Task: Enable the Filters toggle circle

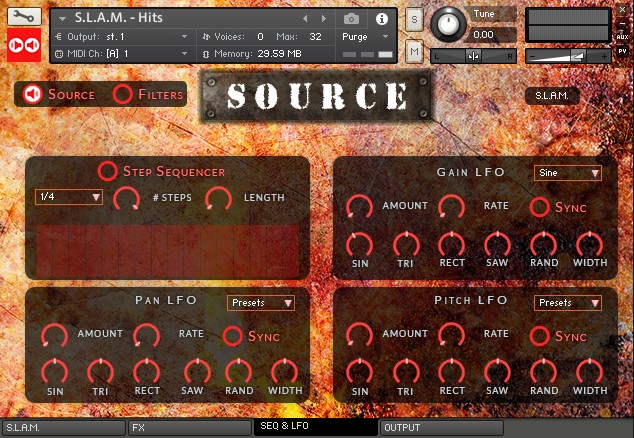Action: pos(123,94)
